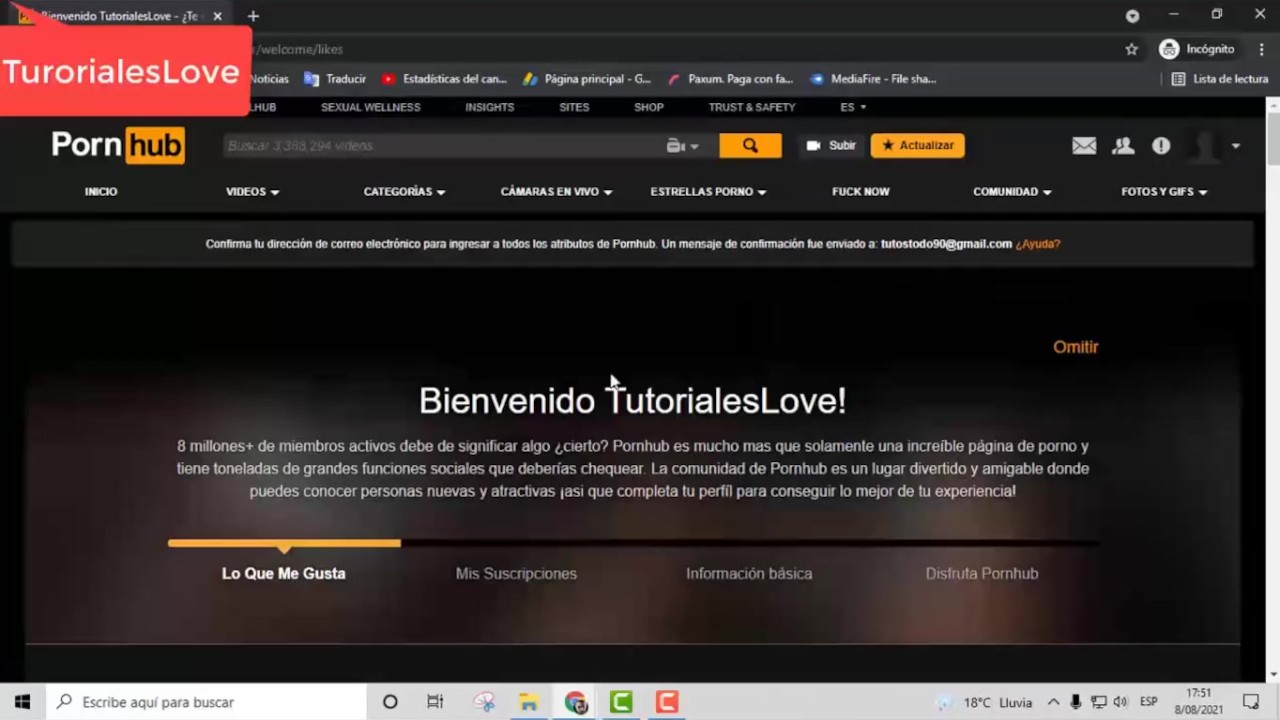Open the messages envelope icon

1084,146
